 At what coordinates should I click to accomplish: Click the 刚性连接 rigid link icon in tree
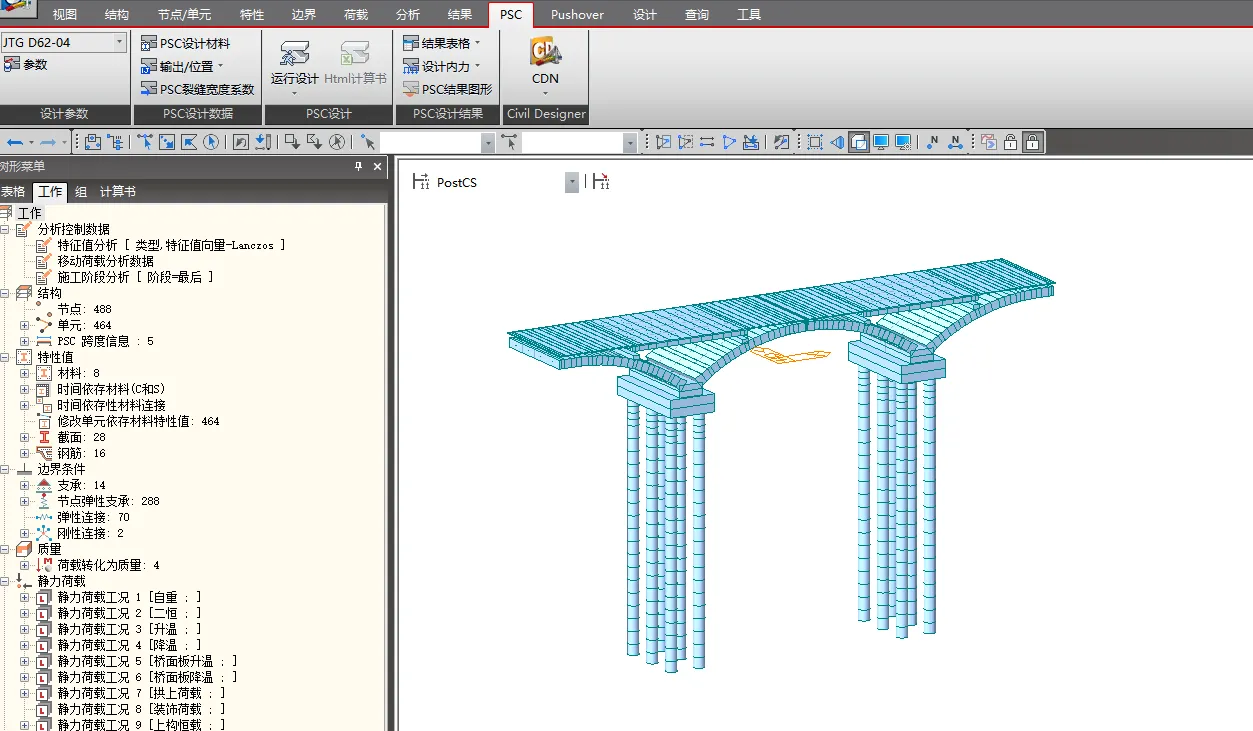44,533
